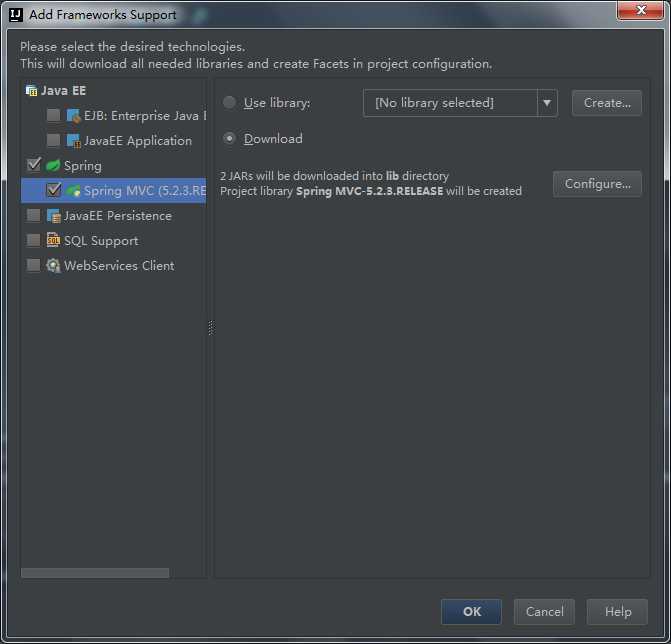Screen dimensions: 671x644
Task: Click the EJB Enterprise Java icon
Action: point(74,116)
